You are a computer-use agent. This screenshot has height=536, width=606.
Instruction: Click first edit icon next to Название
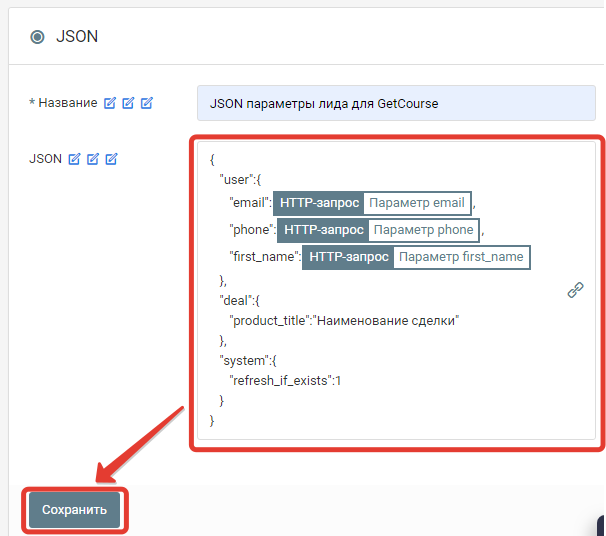point(110,103)
